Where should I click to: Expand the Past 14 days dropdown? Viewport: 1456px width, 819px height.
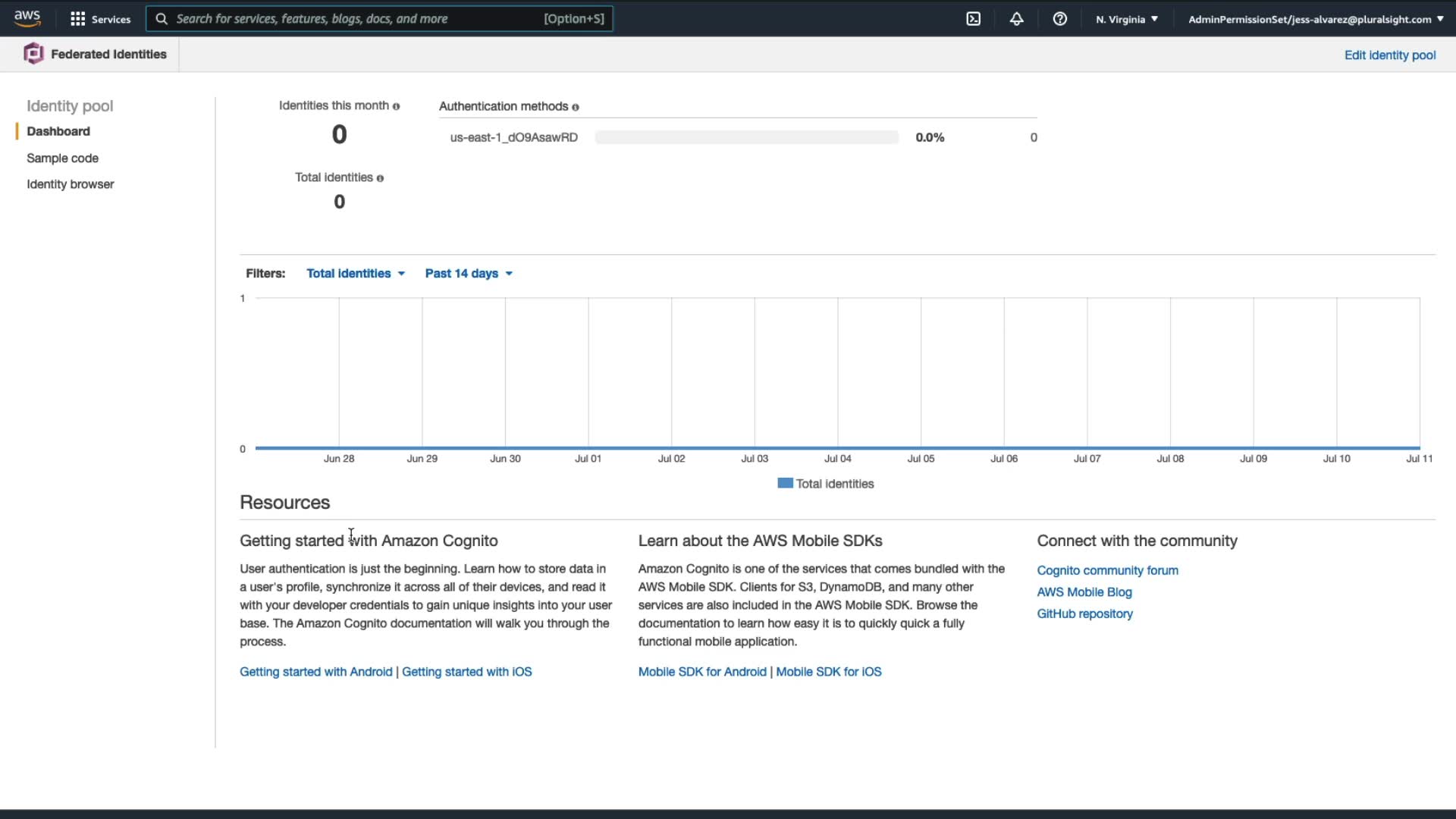(469, 274)
